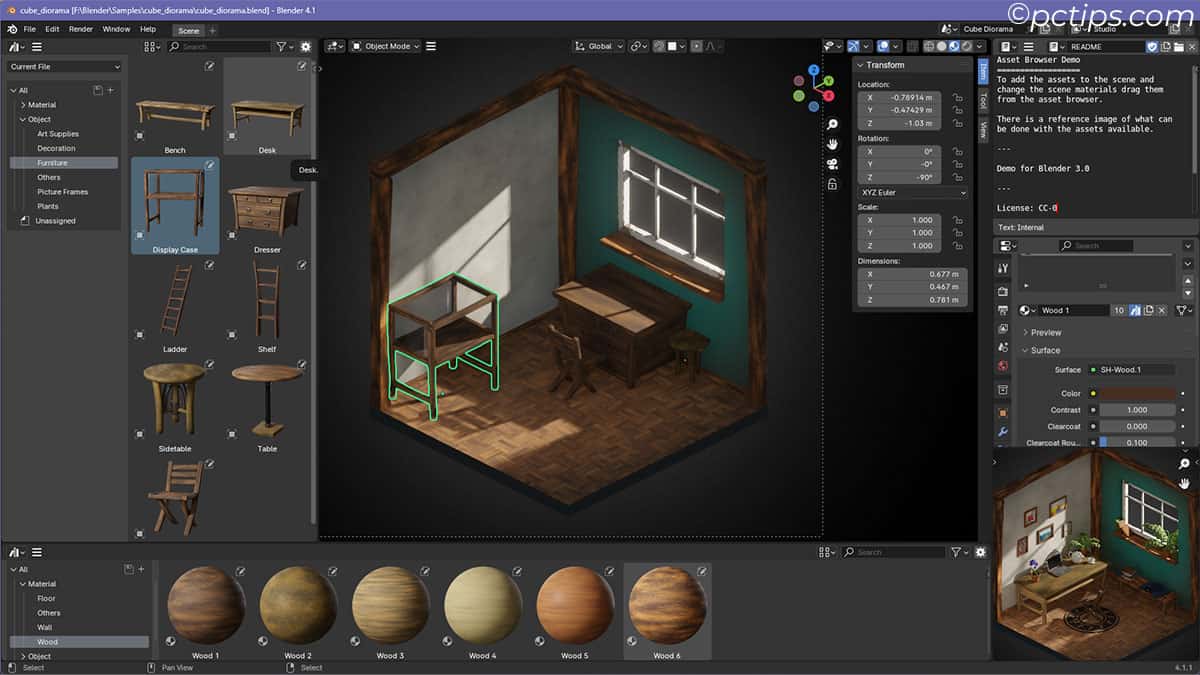Click the 10 user count button beside Wood 1
The image size is (1200, 675).
(x=1119, y=310)
